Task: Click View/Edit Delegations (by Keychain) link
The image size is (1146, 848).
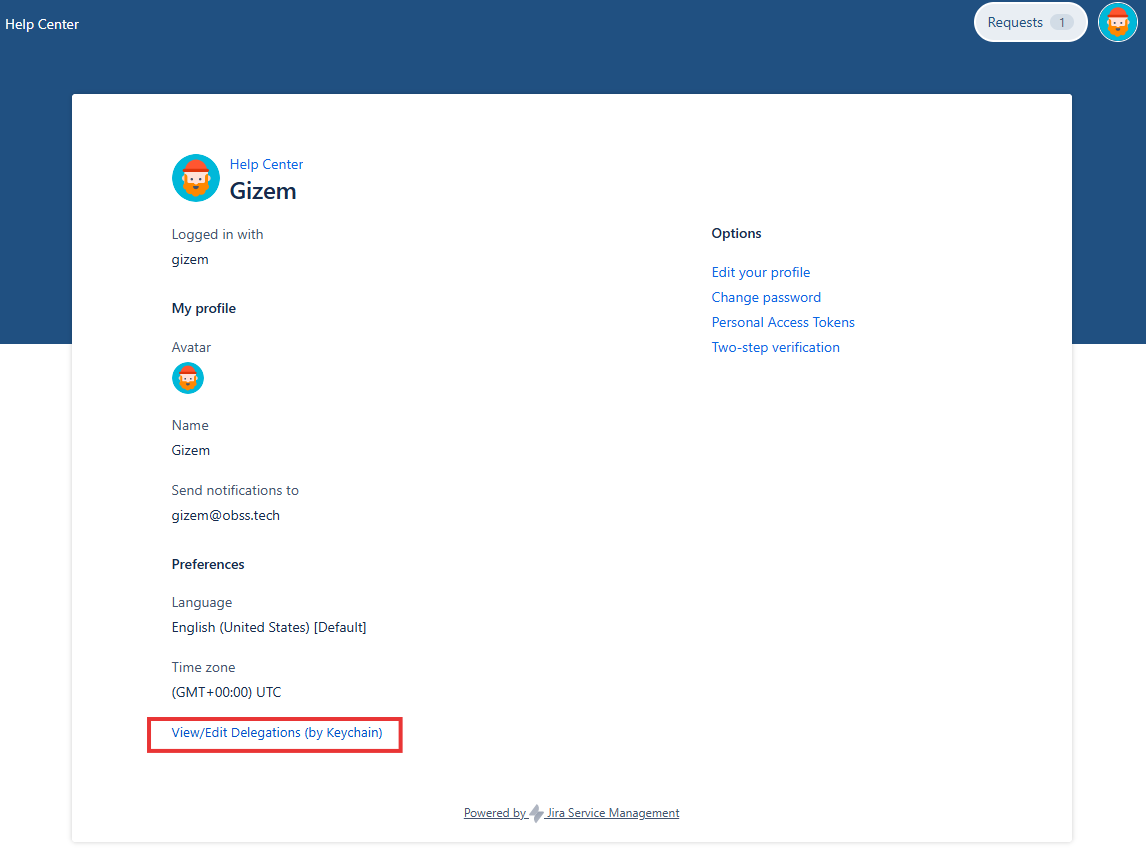Action: pyautogui.click(x=277, y=733)
